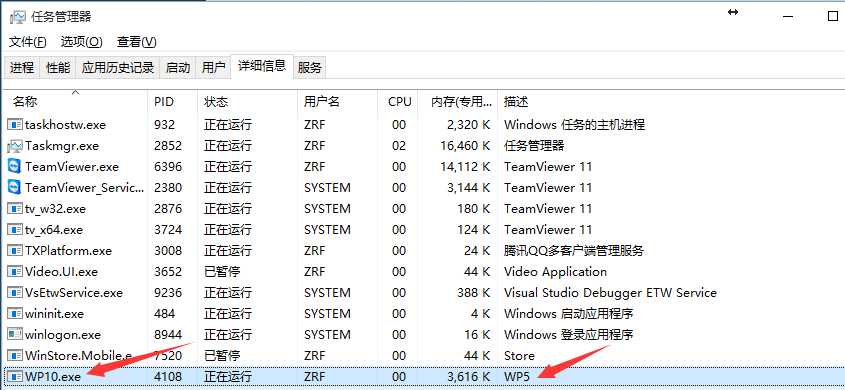This screenshot has height=390, width=845.
Task: Switch to the 进程 tab
Action: [x=22, y=67]
